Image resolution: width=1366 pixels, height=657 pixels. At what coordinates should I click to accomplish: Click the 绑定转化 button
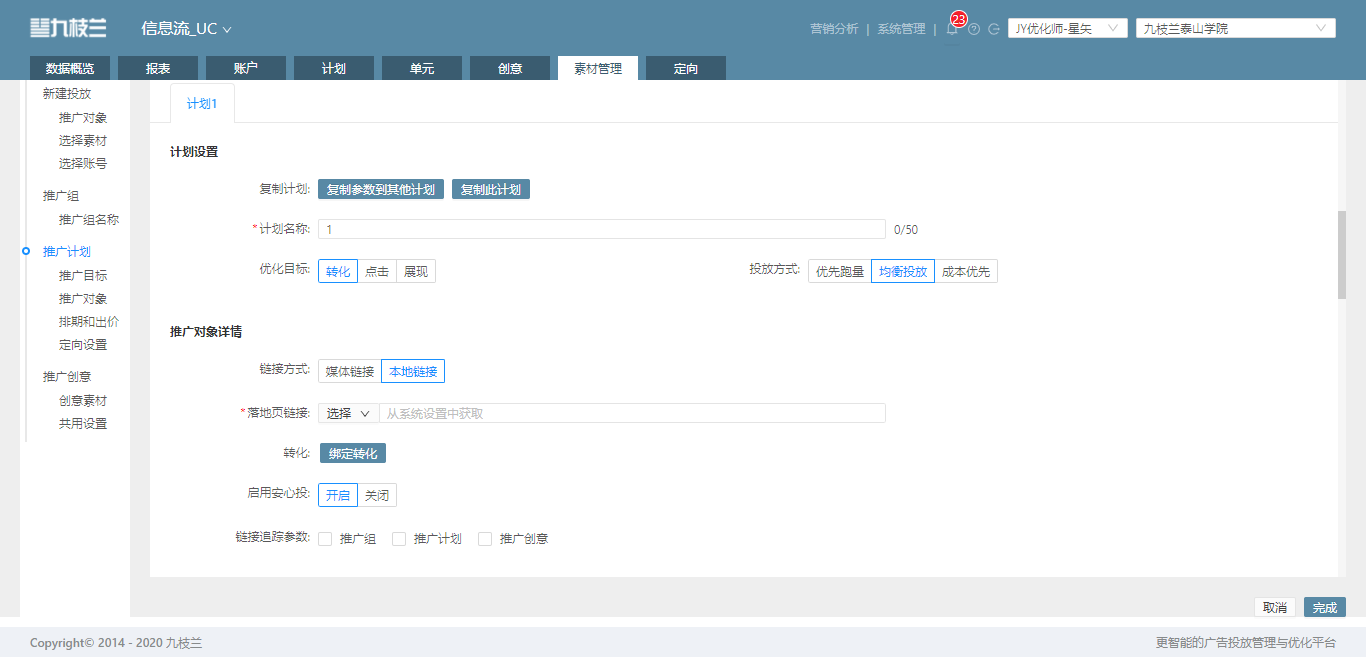353,453
